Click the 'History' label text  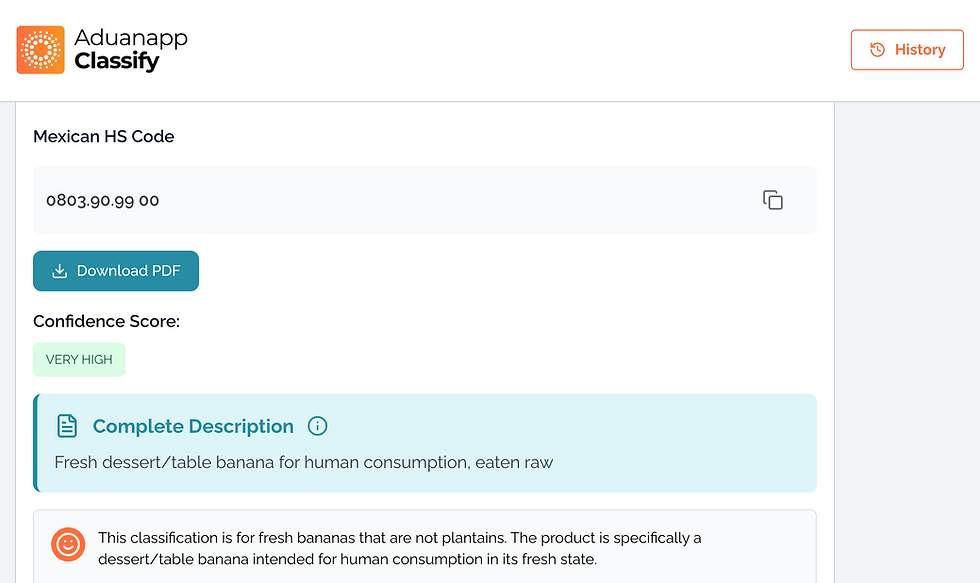(920, 50)
